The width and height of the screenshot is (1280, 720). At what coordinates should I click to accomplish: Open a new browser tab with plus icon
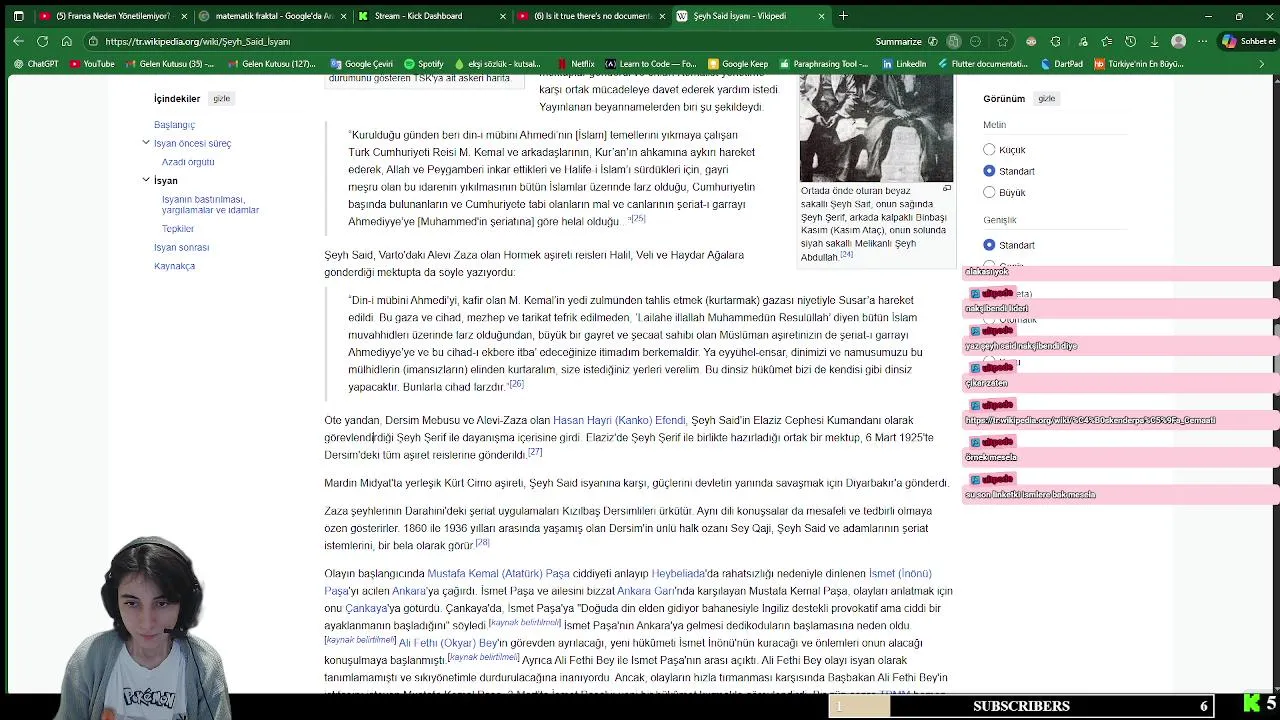click(x=843, y=16)
